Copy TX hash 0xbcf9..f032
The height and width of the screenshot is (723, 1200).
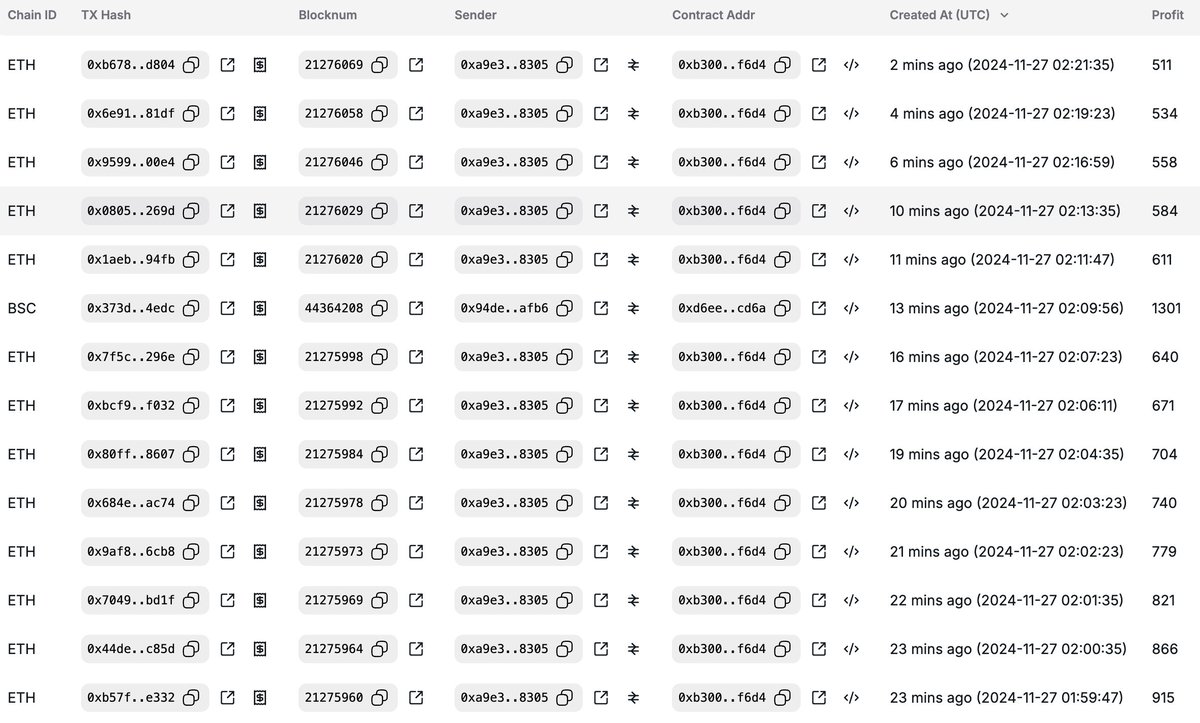[191, 406]
